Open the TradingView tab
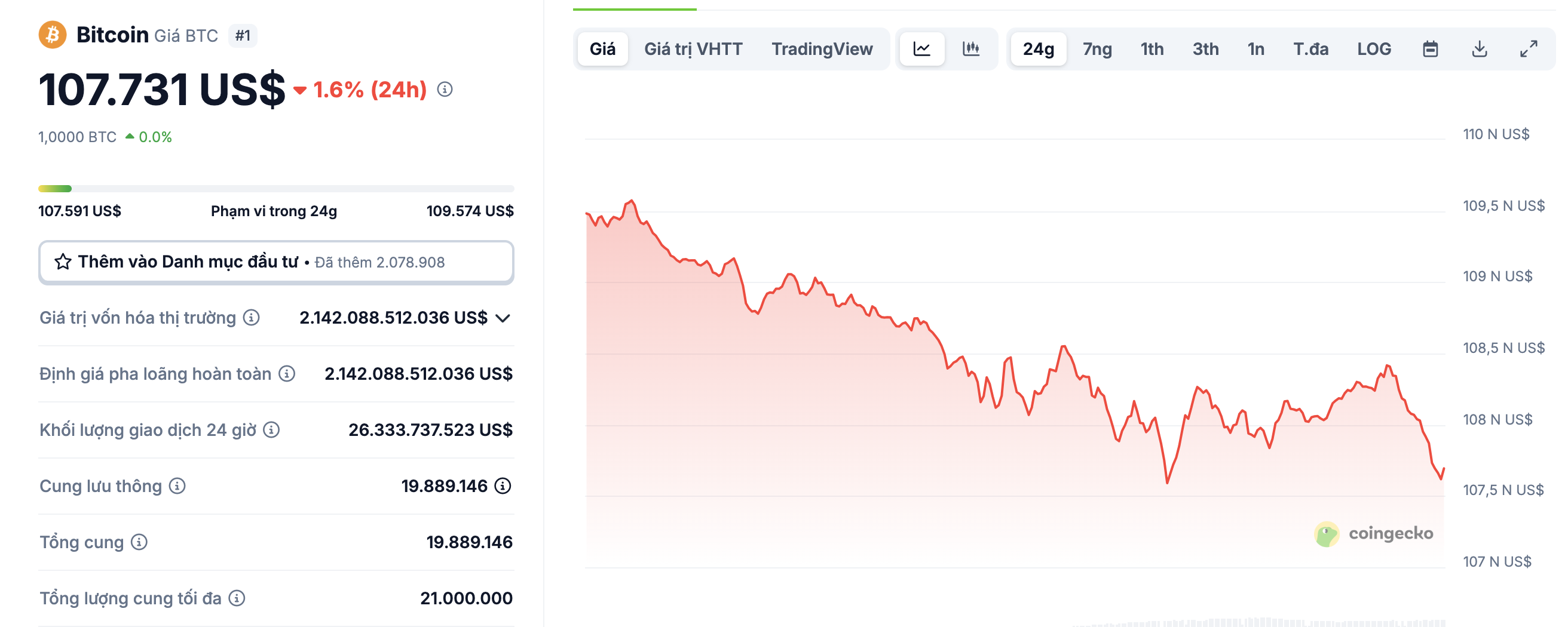This screenshot has width=1568, height=627. coord(822,48)
